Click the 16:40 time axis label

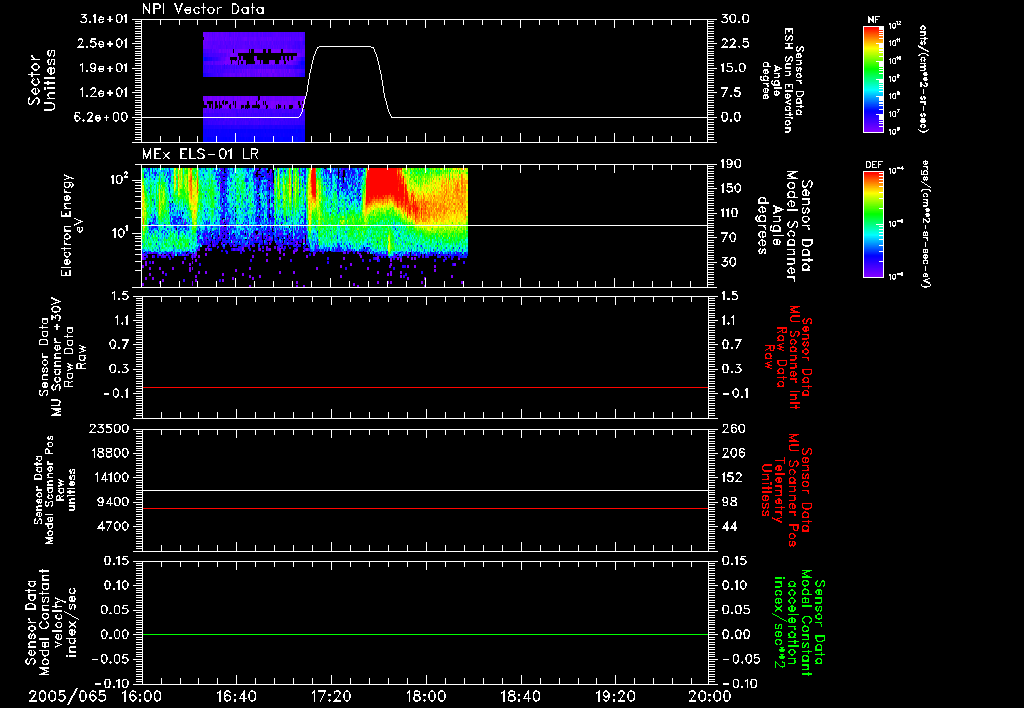pyautogui.click(x=236, y=696)
